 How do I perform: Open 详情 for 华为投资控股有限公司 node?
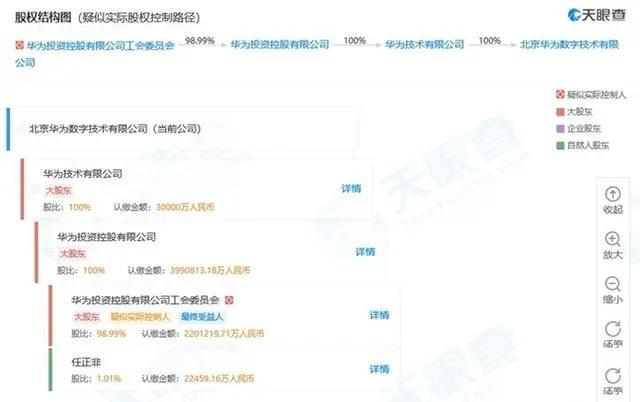point(365,252)
